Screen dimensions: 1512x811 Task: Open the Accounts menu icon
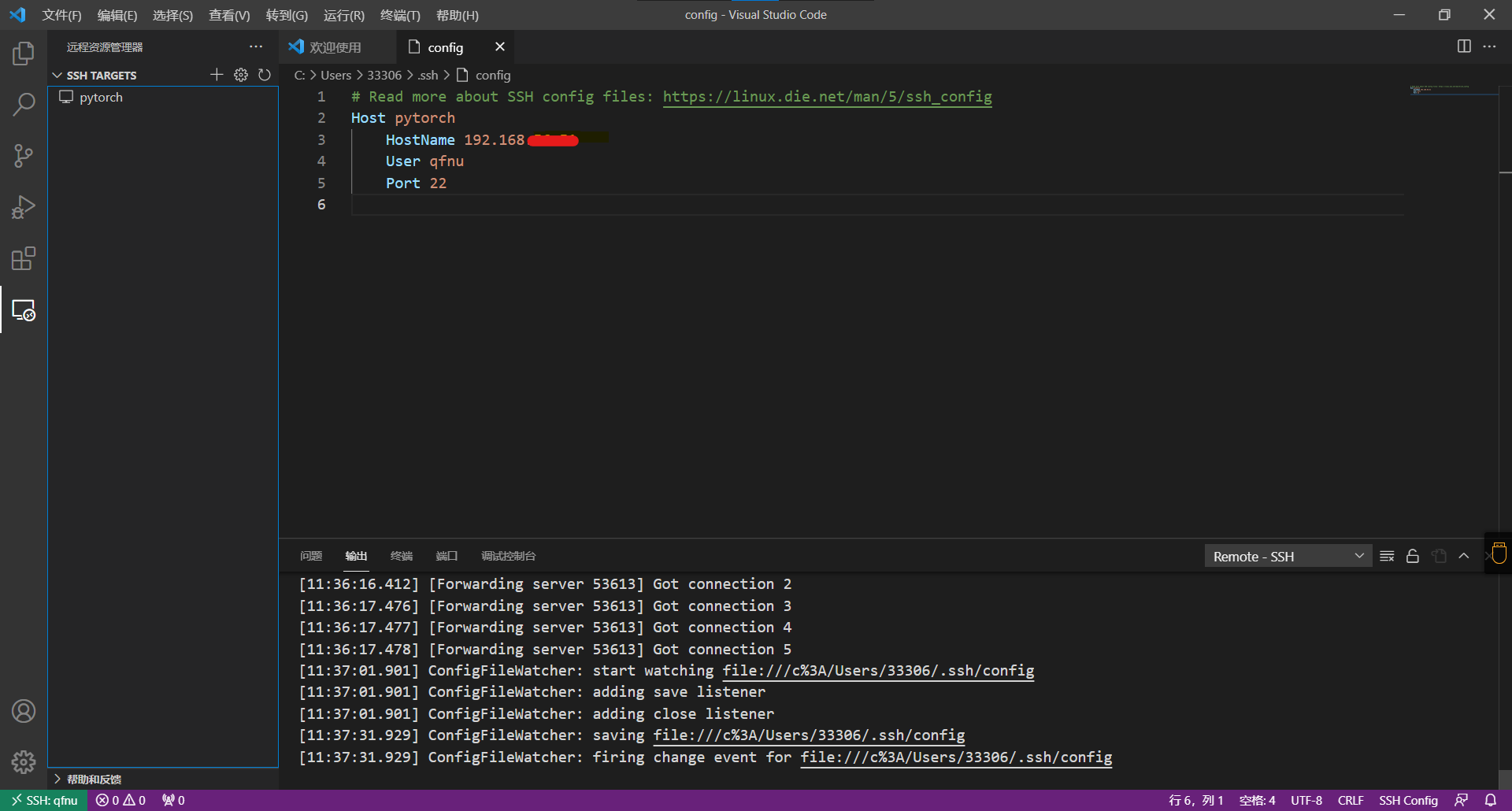pos(24,711)
